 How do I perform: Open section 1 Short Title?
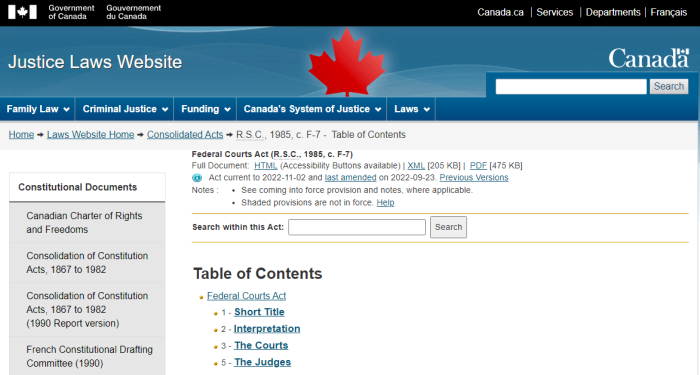pos(259,312)
